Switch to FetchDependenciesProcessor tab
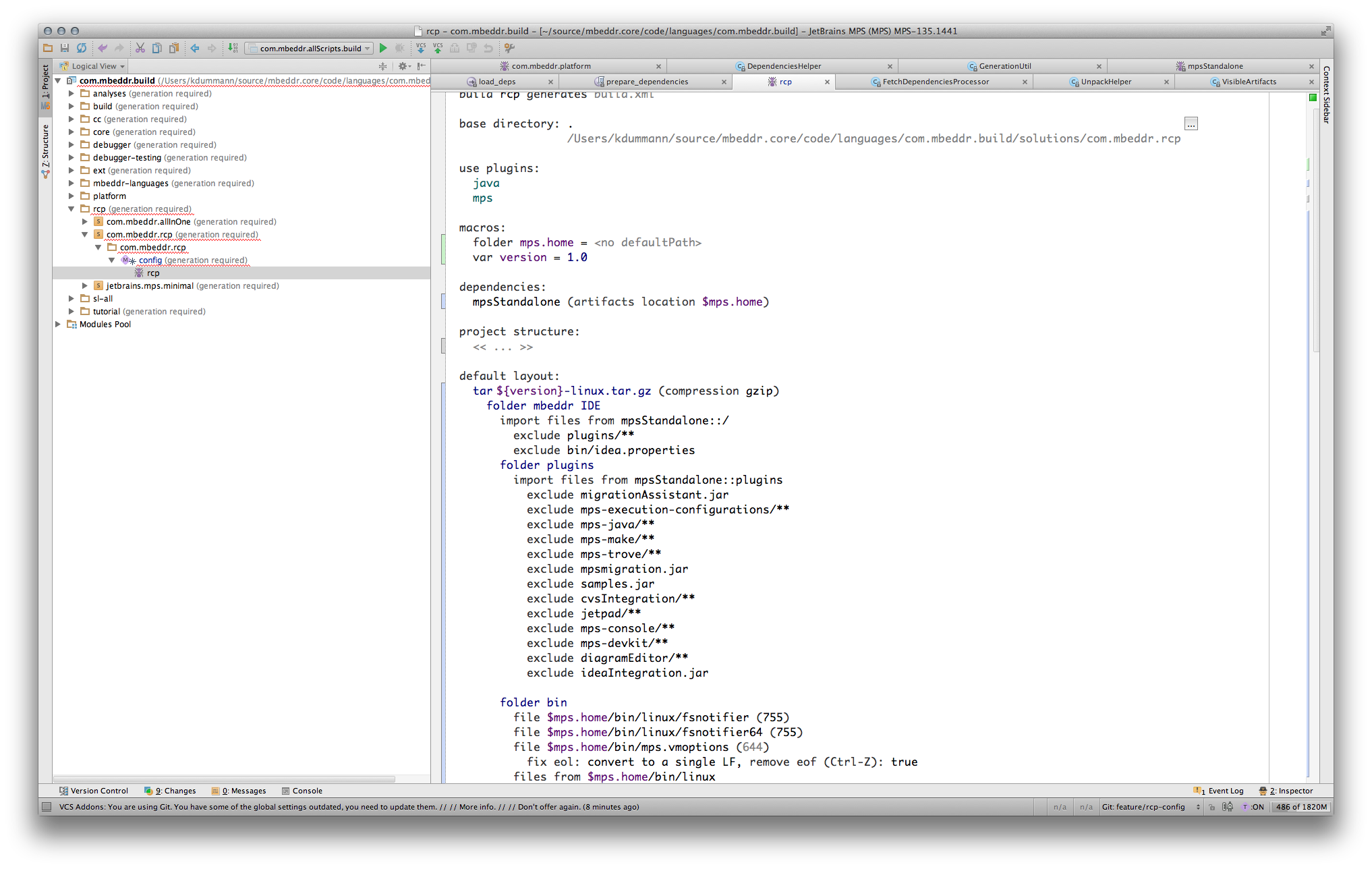The image size is (1372, 869). [x=935, y=82]
